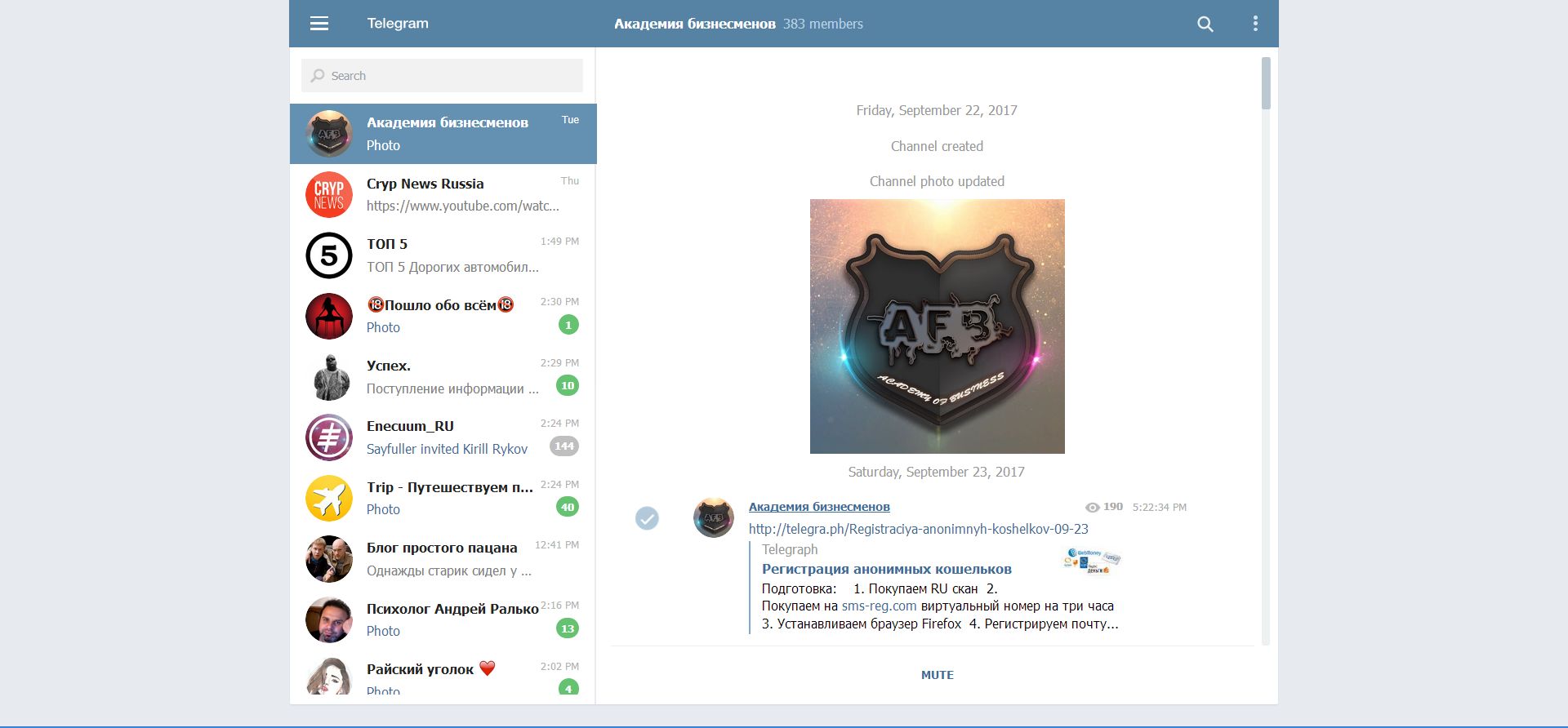Click the magnifier icon in Search box
Image resolution: width=1568 pixels, height=728 pixels.
(x=318, y=75)
